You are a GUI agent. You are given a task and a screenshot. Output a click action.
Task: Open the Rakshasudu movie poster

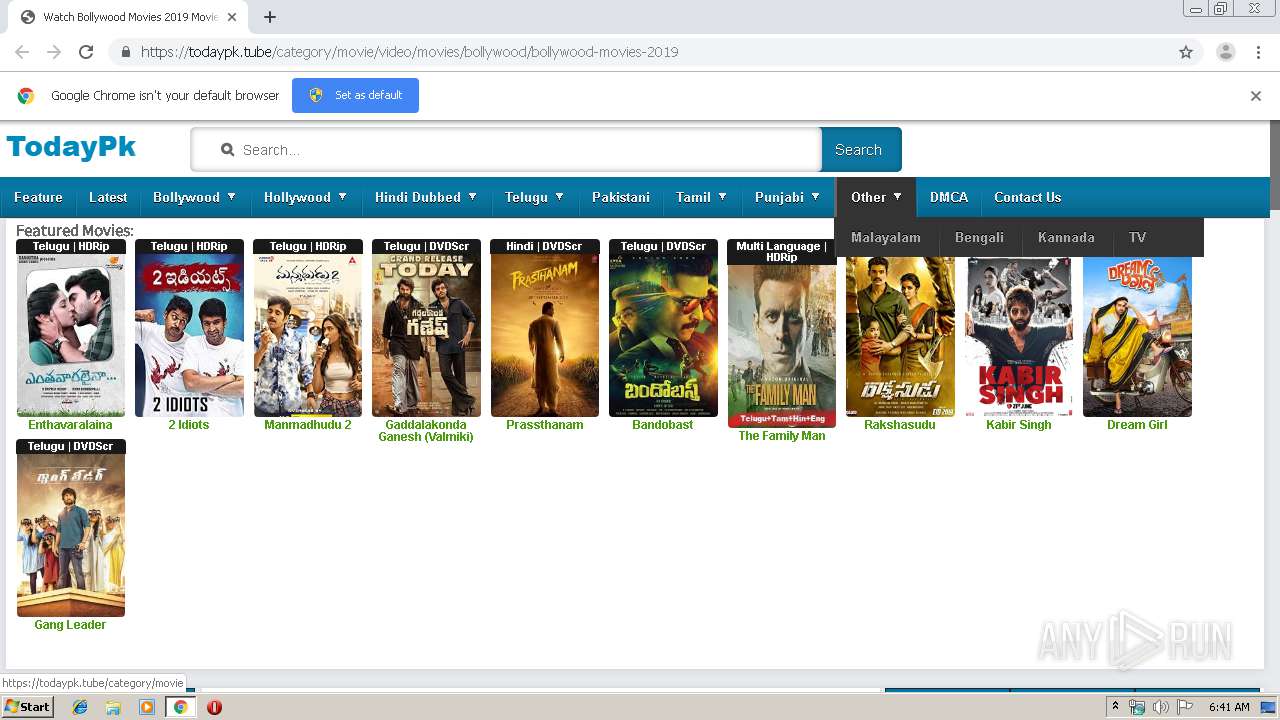pos(900,336)
